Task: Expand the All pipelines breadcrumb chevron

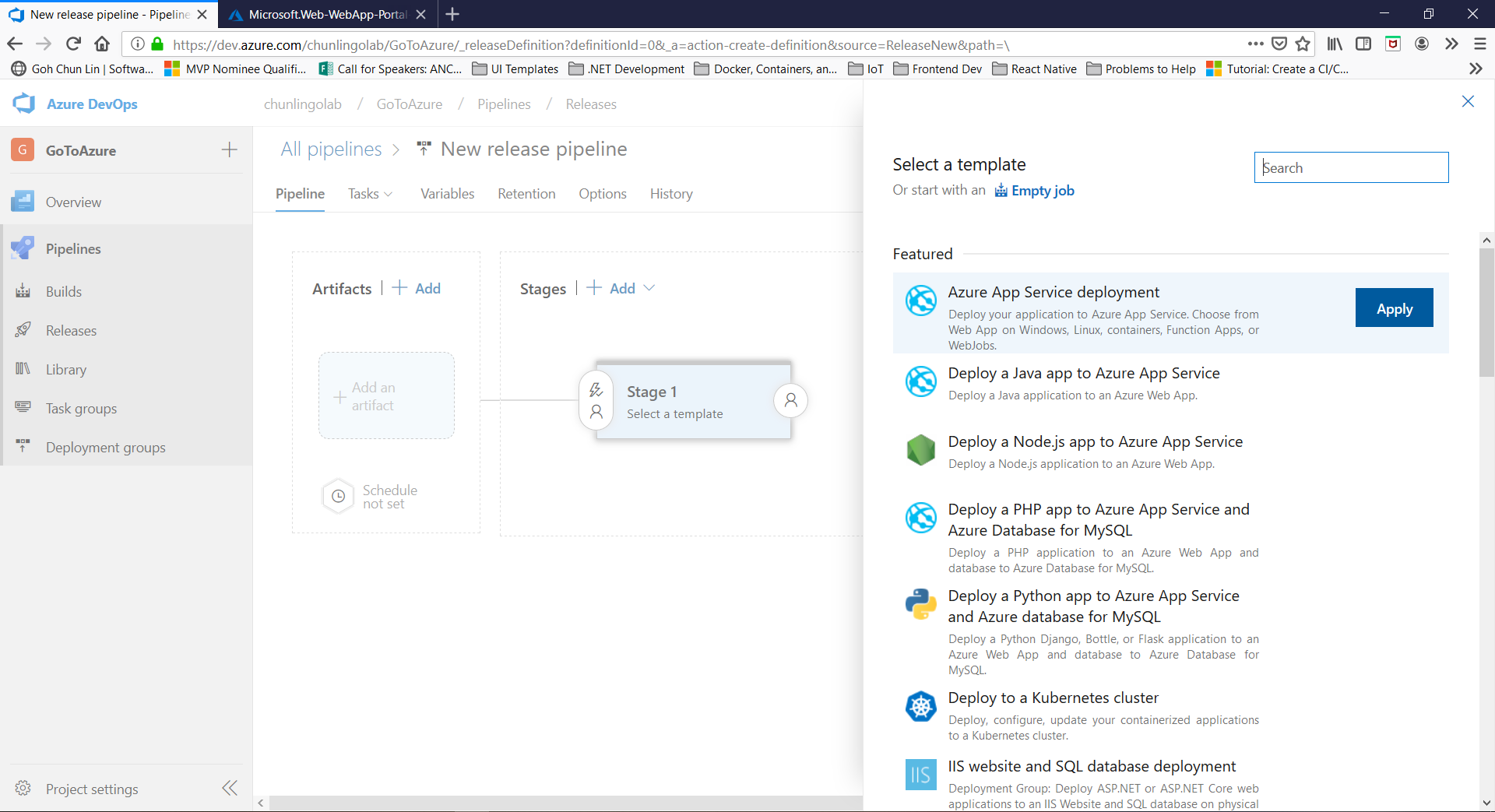Action: [x=396, y=149]
